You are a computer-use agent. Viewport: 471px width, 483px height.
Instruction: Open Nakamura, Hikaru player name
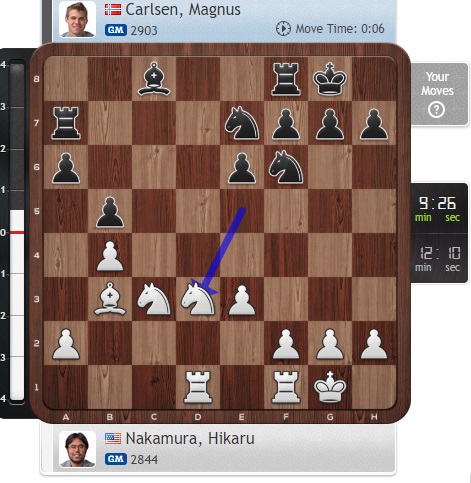click(190, 438)
